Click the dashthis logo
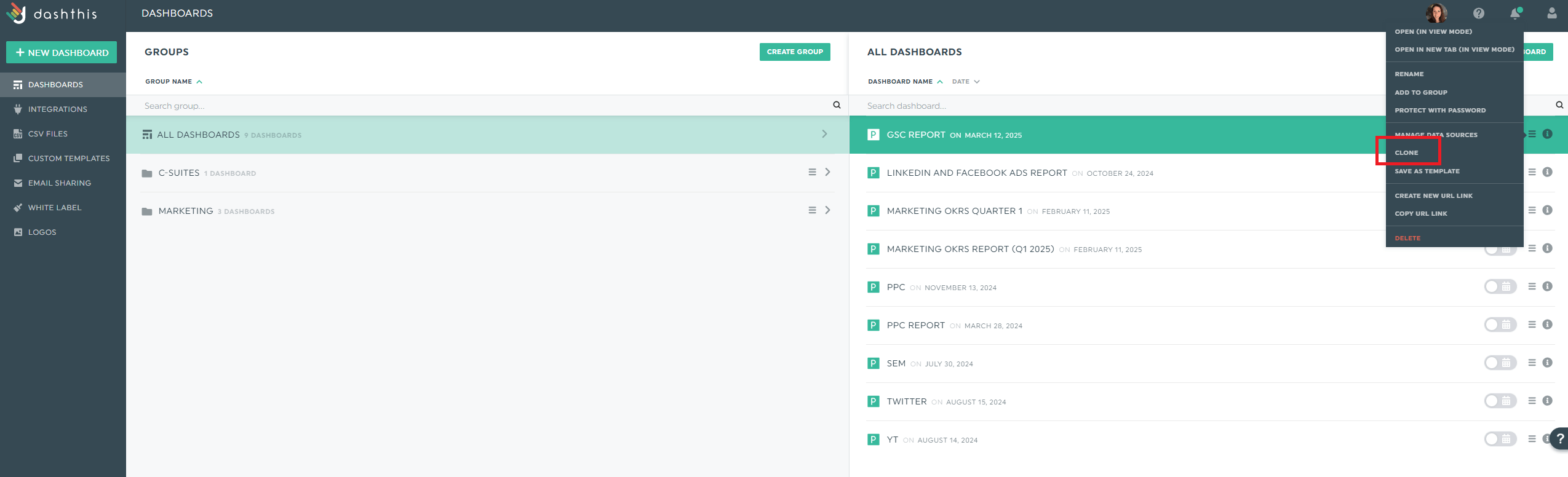 click(x=52, y=14)
